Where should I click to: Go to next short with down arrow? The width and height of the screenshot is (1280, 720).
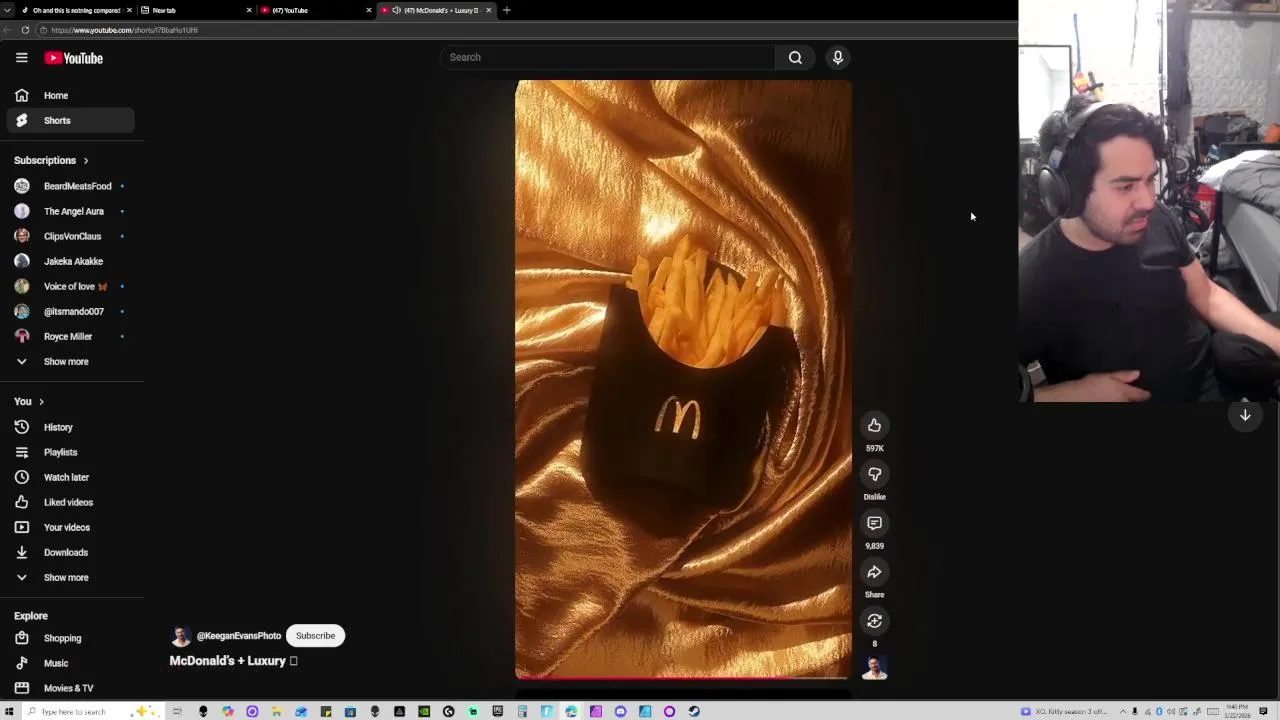(x=1245, y=415)
